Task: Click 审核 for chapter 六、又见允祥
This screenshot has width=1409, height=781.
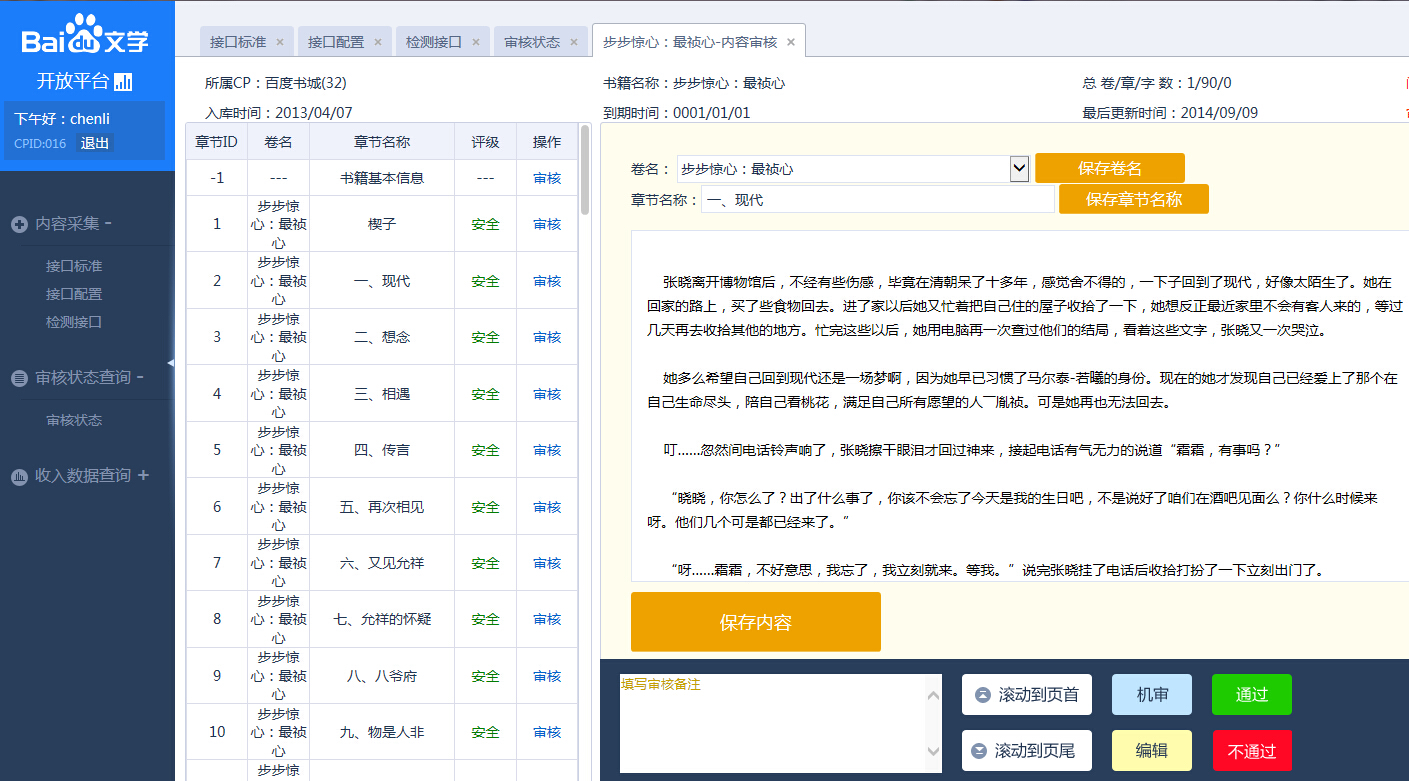Action: (x=547, y=563)
